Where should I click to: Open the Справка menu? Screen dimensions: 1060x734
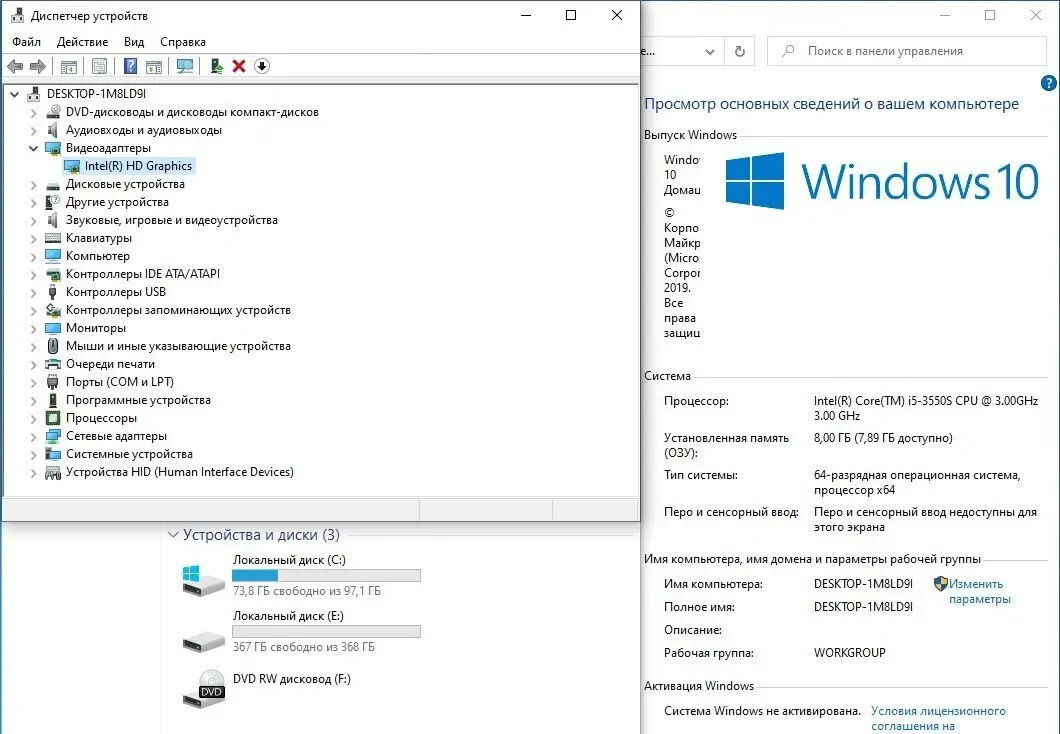(183, 42)
